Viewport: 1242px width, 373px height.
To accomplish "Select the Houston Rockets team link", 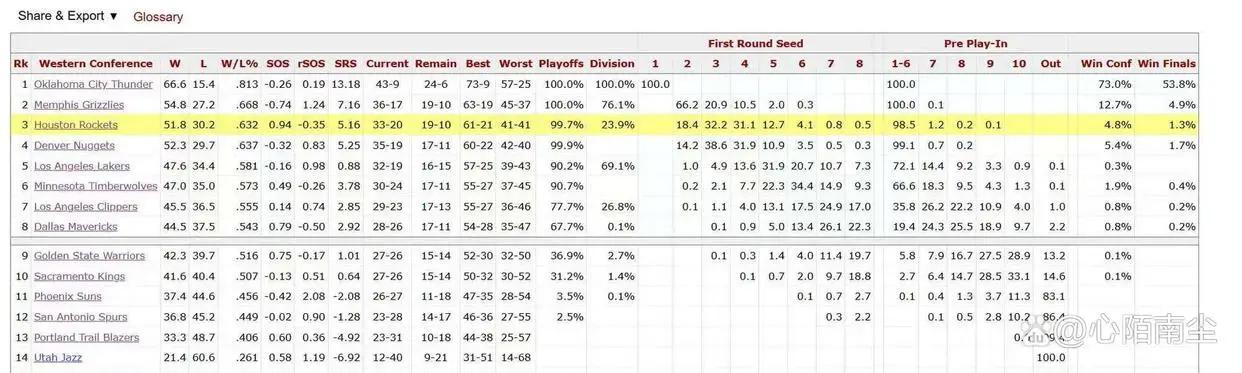I will pyautogui.click(x=76, y=125).
